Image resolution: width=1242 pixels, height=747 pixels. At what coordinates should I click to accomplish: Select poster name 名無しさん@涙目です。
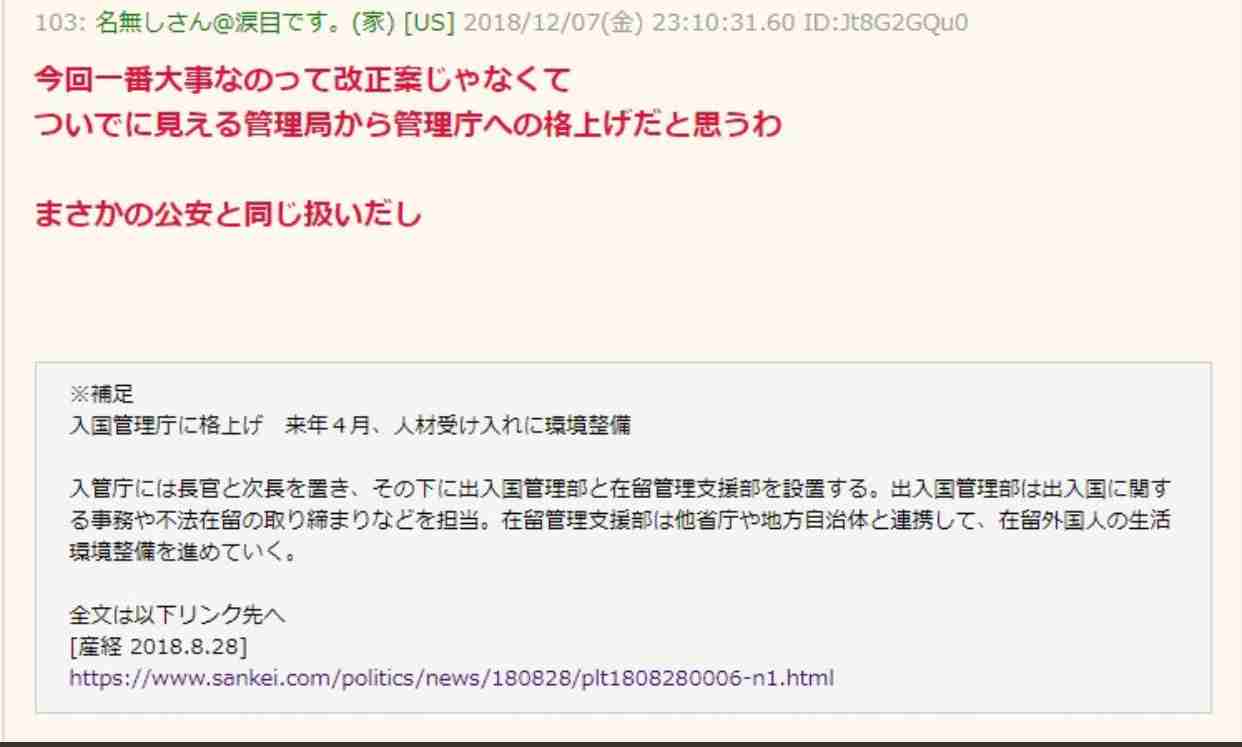point(182,24)
